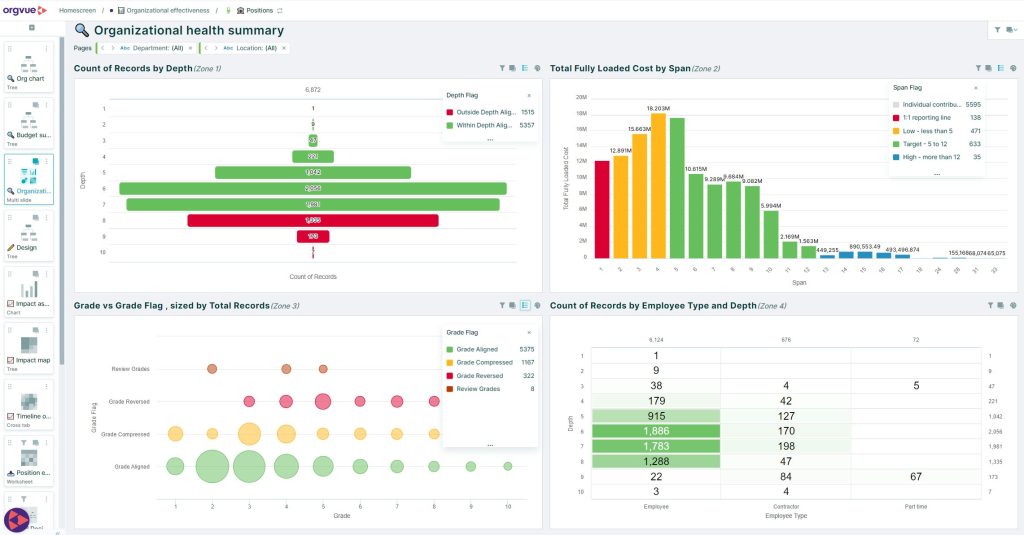1024x535 pixels.
Task: Open the comment icon on Zone 1 chart
Action: click(x=513, y=68)
